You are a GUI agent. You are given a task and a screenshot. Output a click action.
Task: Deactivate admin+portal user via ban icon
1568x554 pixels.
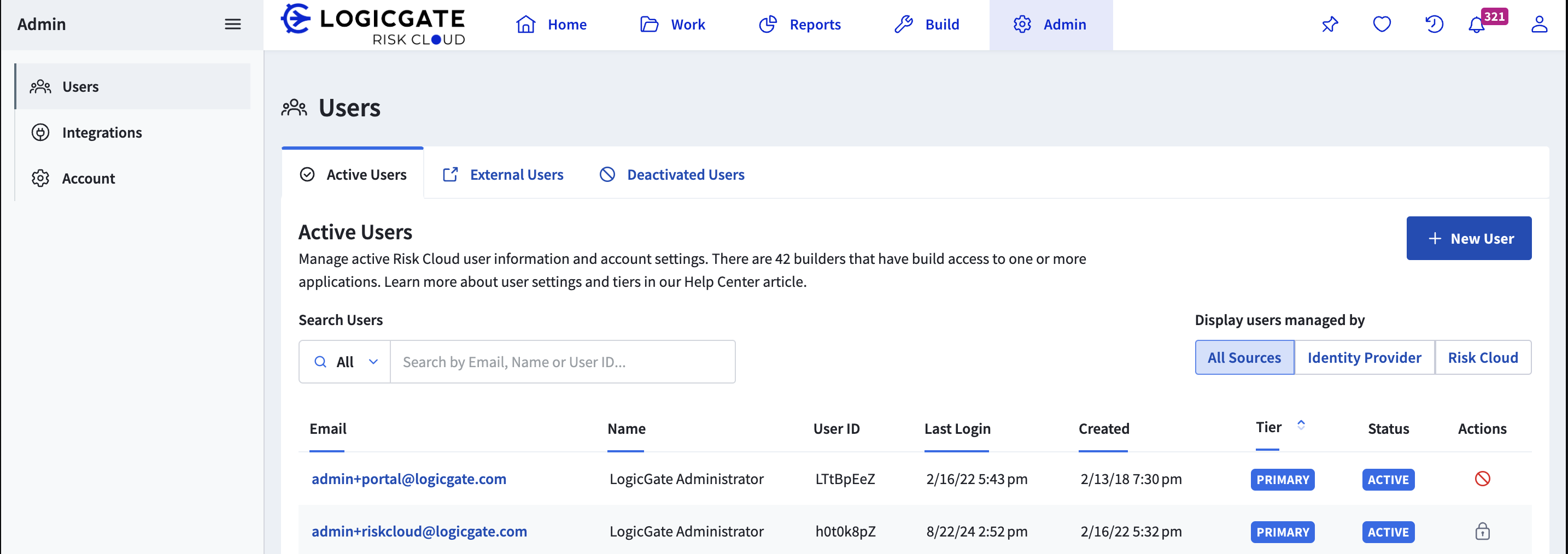click(x=1482, y=479)
